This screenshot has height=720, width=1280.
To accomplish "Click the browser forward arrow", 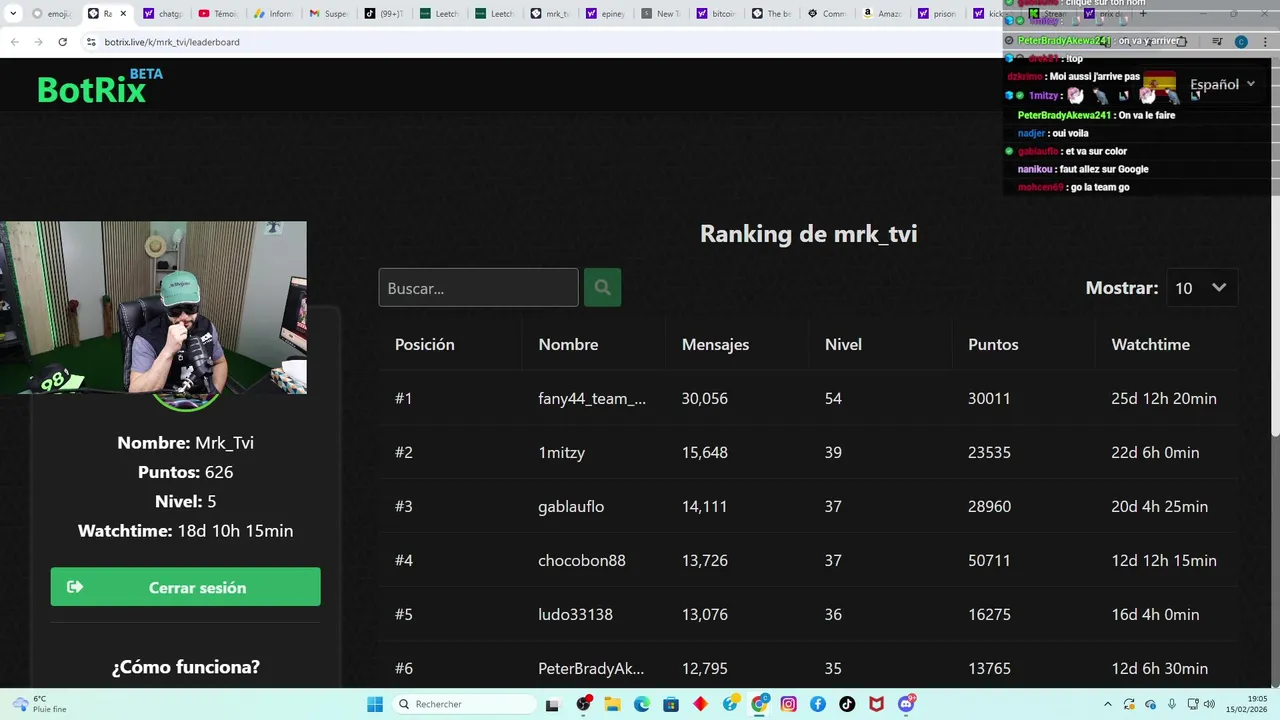I will [38, 42].
